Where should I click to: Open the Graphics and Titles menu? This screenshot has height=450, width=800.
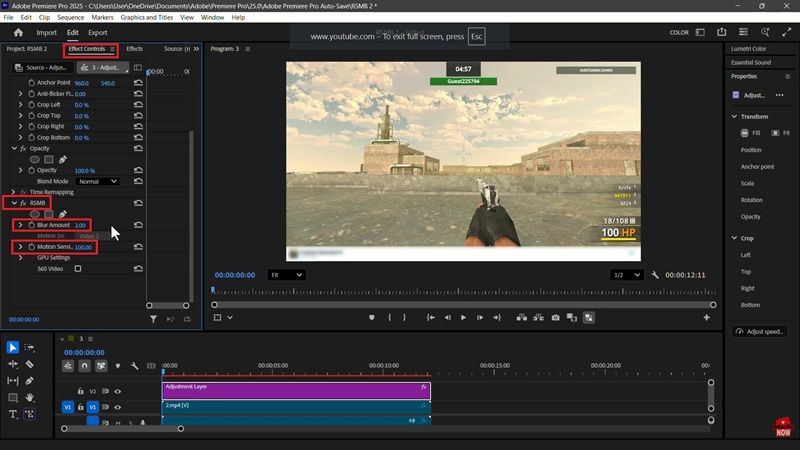tap(146, 17)
